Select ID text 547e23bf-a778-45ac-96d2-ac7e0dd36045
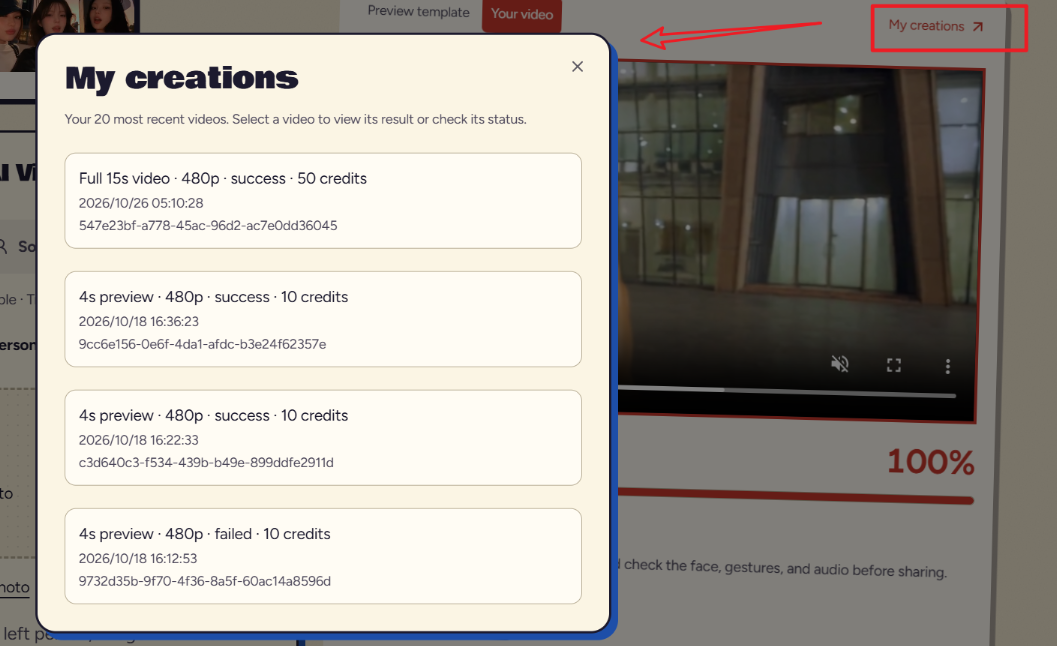The image size is (1057, 646). click(x=208, y=226)
